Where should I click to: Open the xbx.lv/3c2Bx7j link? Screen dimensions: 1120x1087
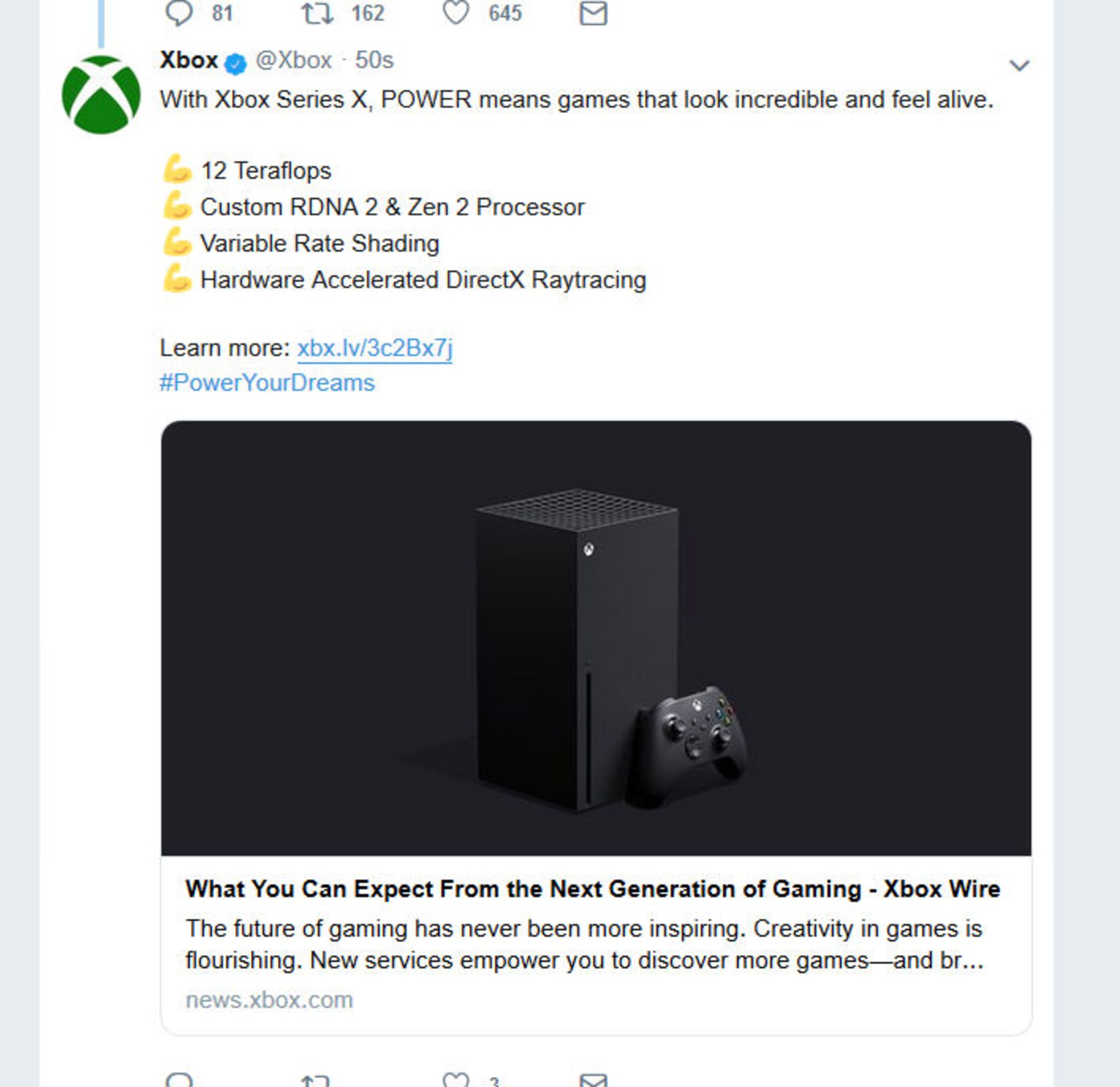374,348
